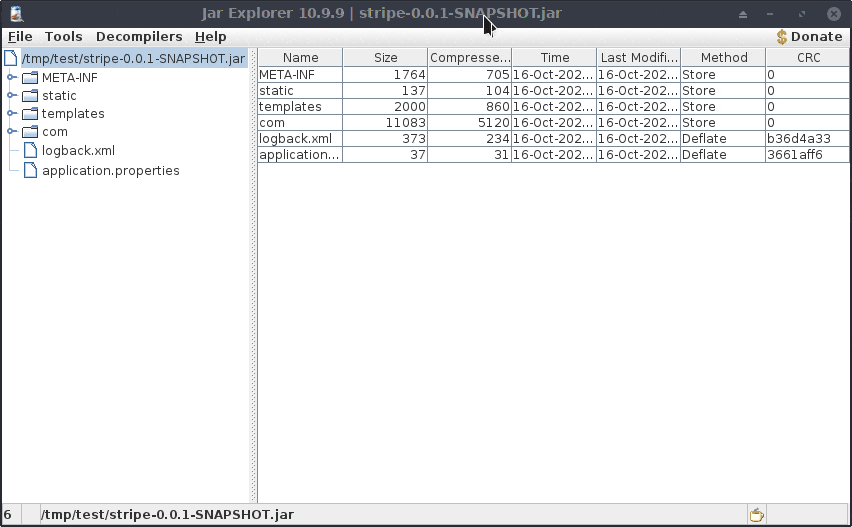The width and height of the screenshot is (852, 527).
Task: Select the logback.xml row in table
Action: click(300, 139)
